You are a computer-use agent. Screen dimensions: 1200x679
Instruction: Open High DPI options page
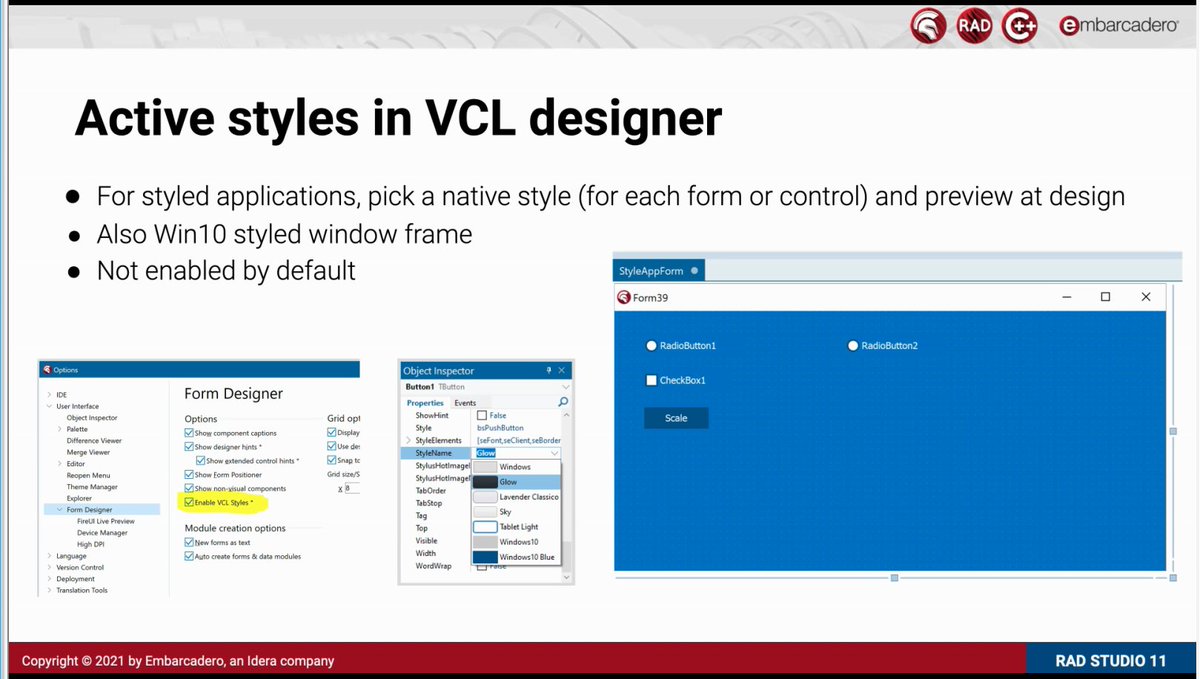(x=90, y=545)
